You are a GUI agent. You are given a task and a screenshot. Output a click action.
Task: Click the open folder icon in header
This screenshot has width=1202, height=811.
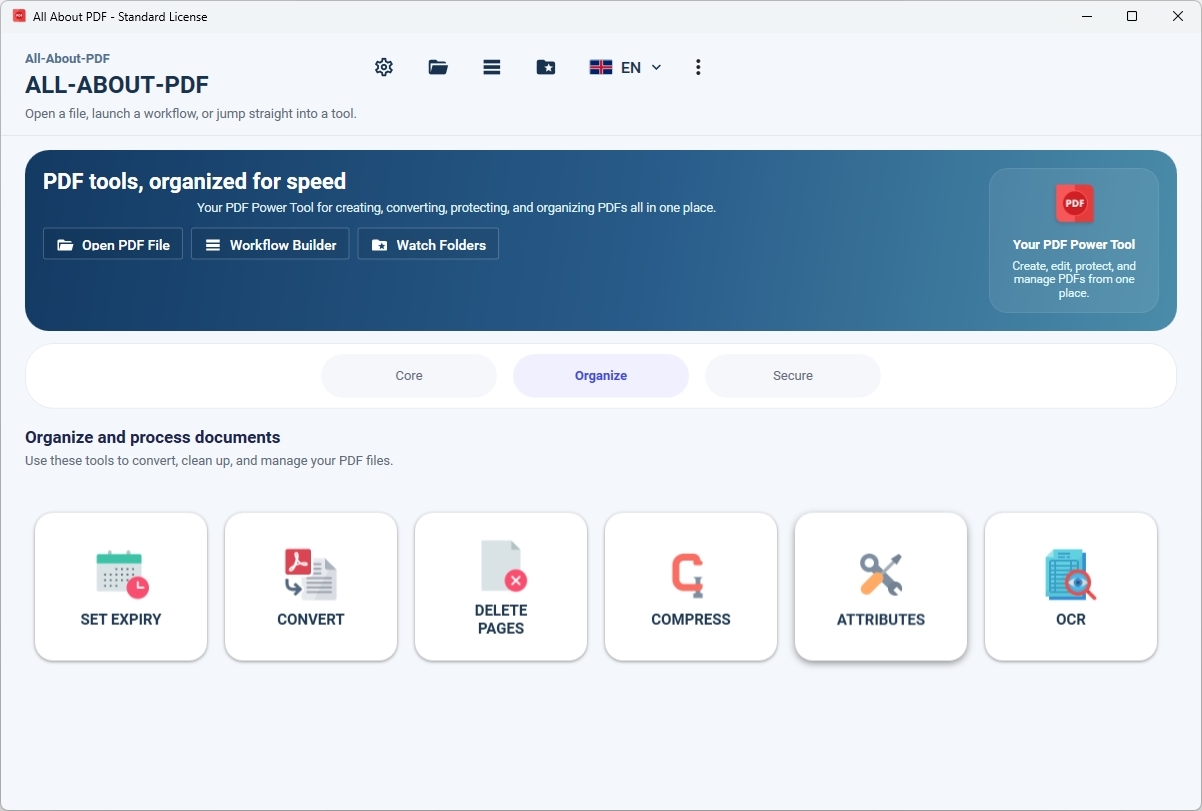[438, 67]
